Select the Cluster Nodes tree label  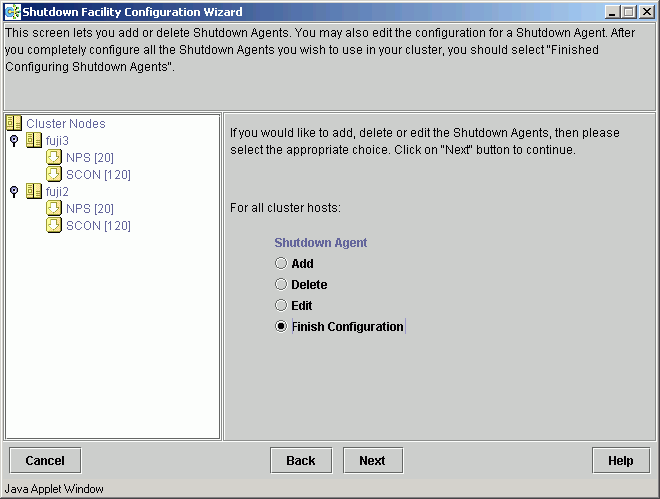pyautogui.click(x=66, y=124)
